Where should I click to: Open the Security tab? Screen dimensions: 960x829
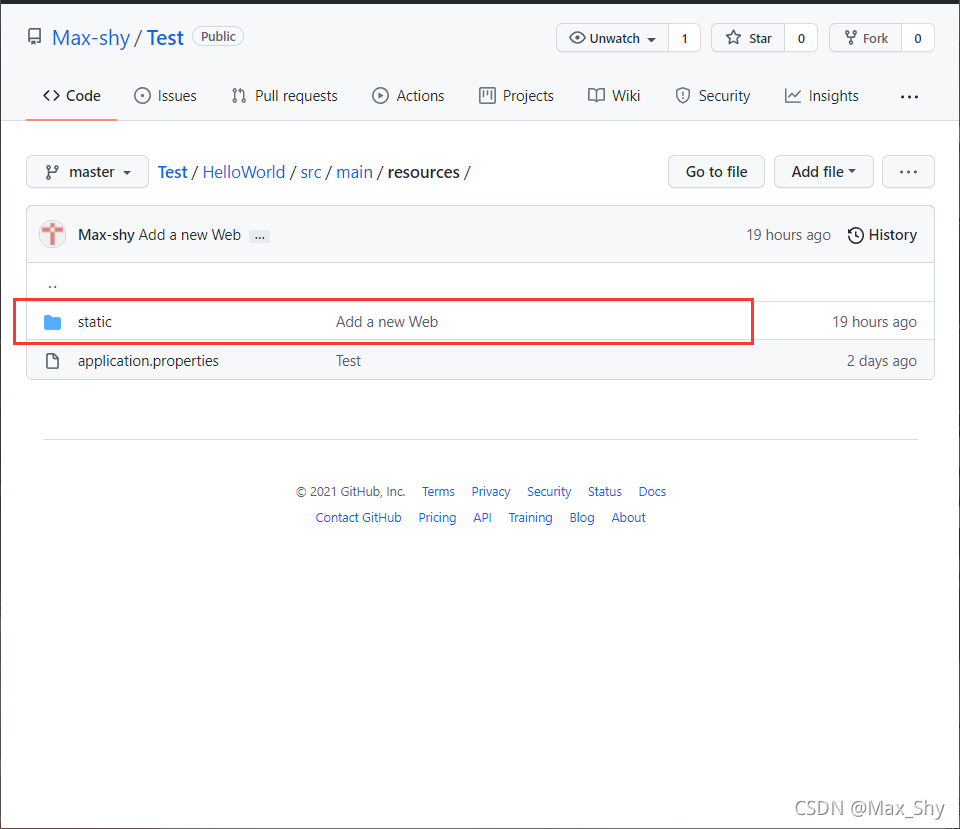[x=713, y=96]
